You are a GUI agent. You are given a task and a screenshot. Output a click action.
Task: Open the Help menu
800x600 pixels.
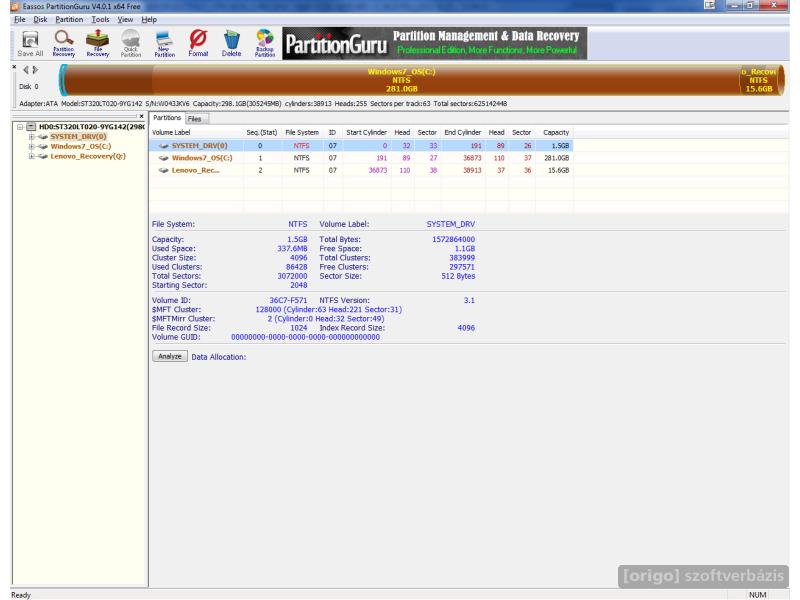tap(149, 19)
